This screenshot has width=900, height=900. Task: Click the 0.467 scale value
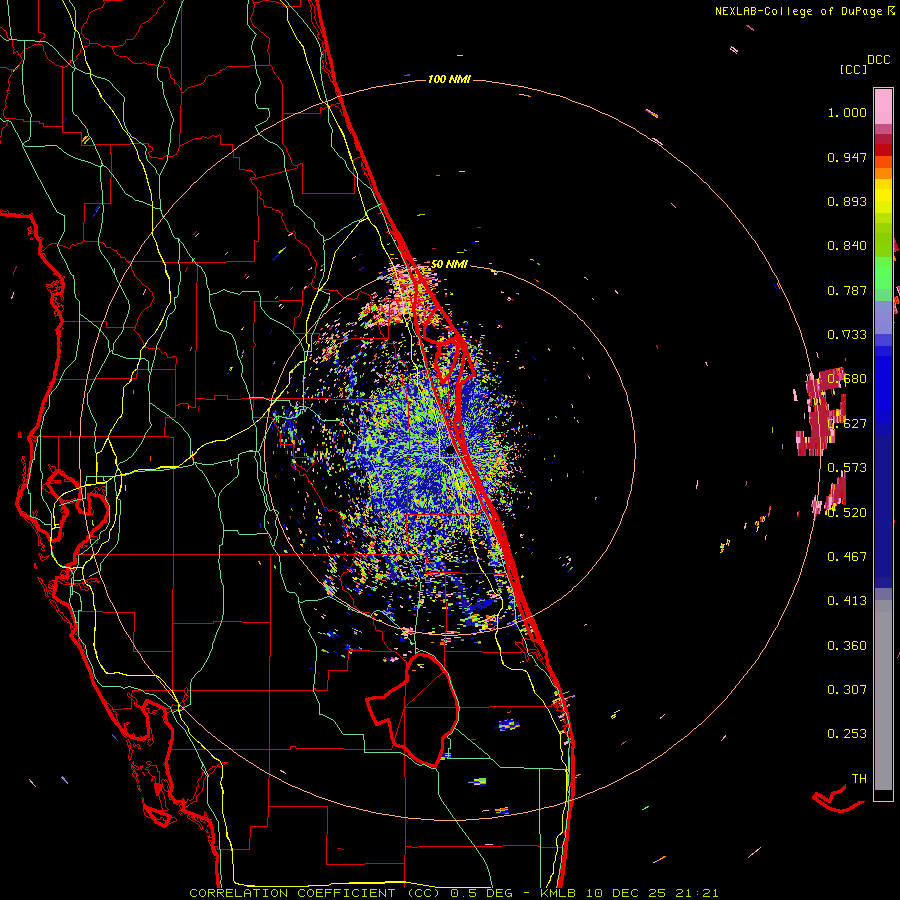(847, 557)
